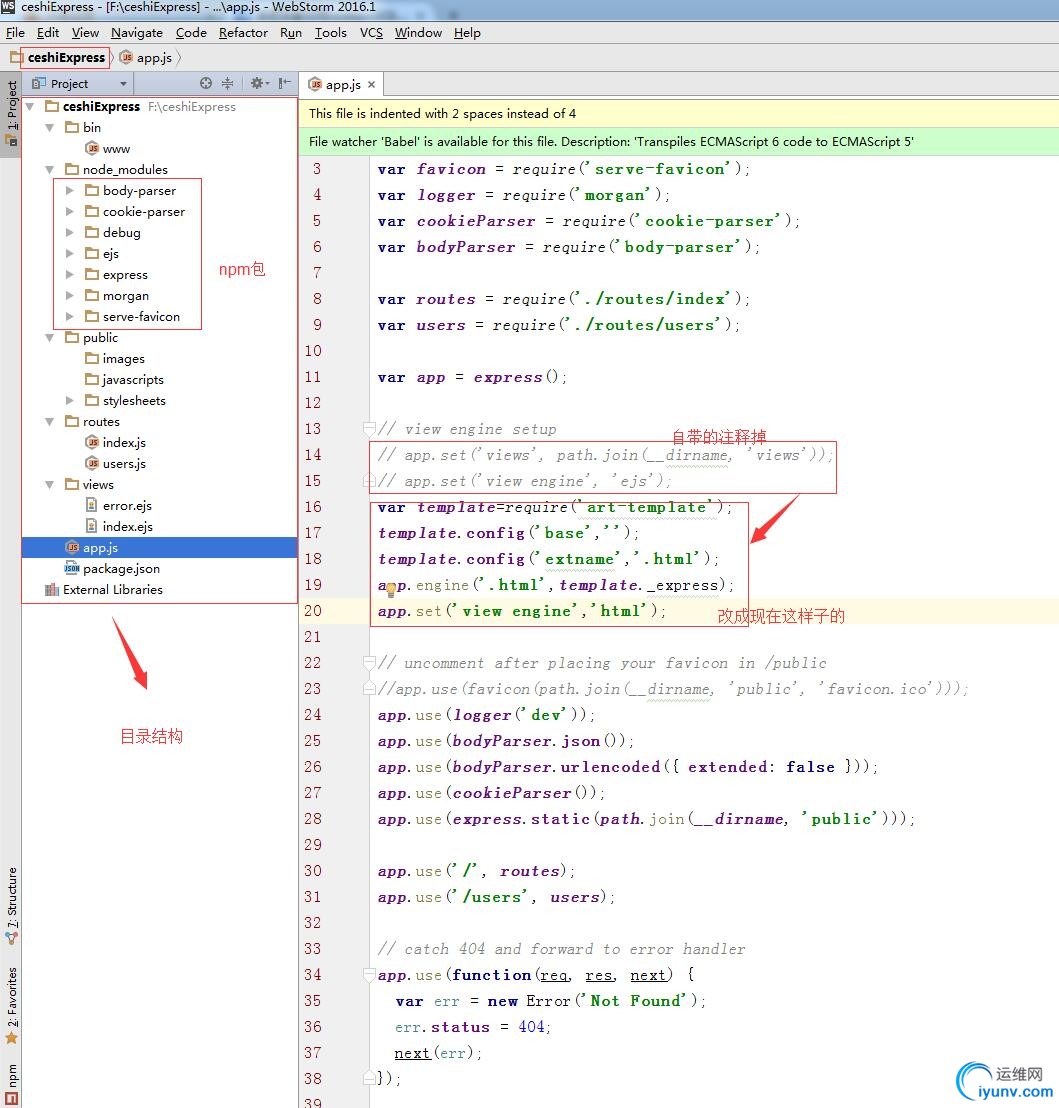Collapse the node_modules folder
Viewport: 1059px width, 1108px height.
coord(49,170)
